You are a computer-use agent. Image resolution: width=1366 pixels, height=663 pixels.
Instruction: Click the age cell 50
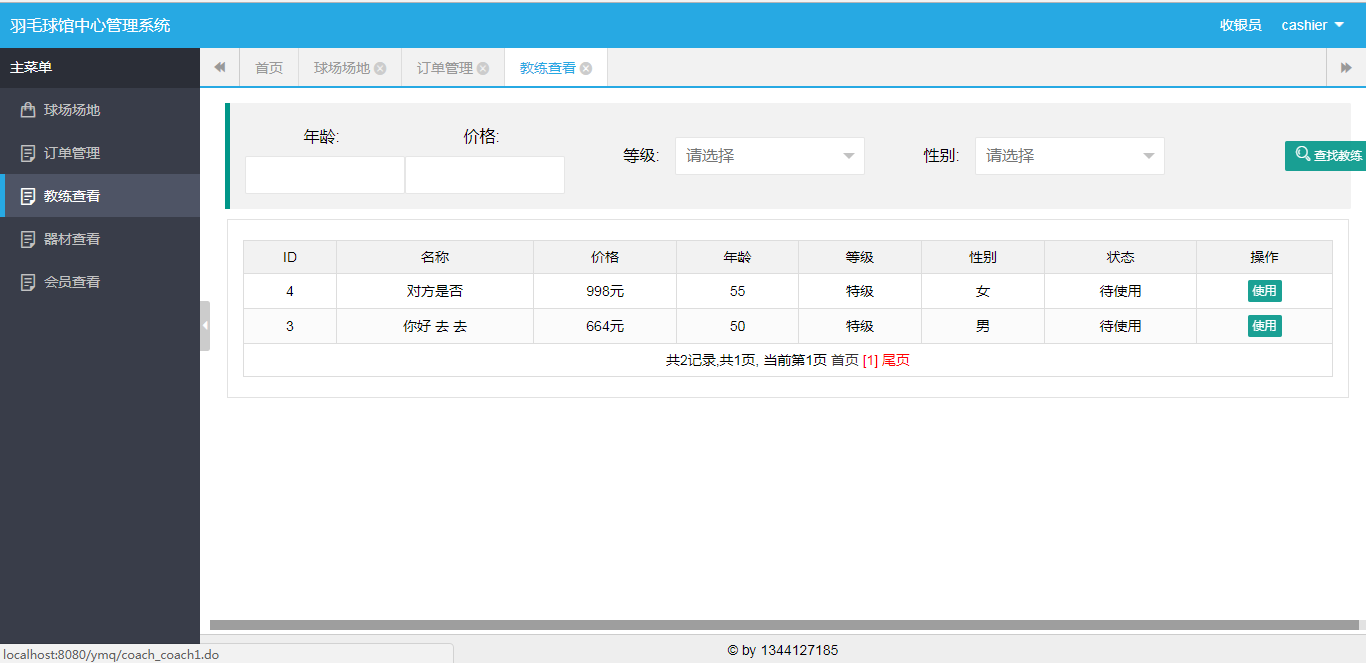[x=738, y=326]
